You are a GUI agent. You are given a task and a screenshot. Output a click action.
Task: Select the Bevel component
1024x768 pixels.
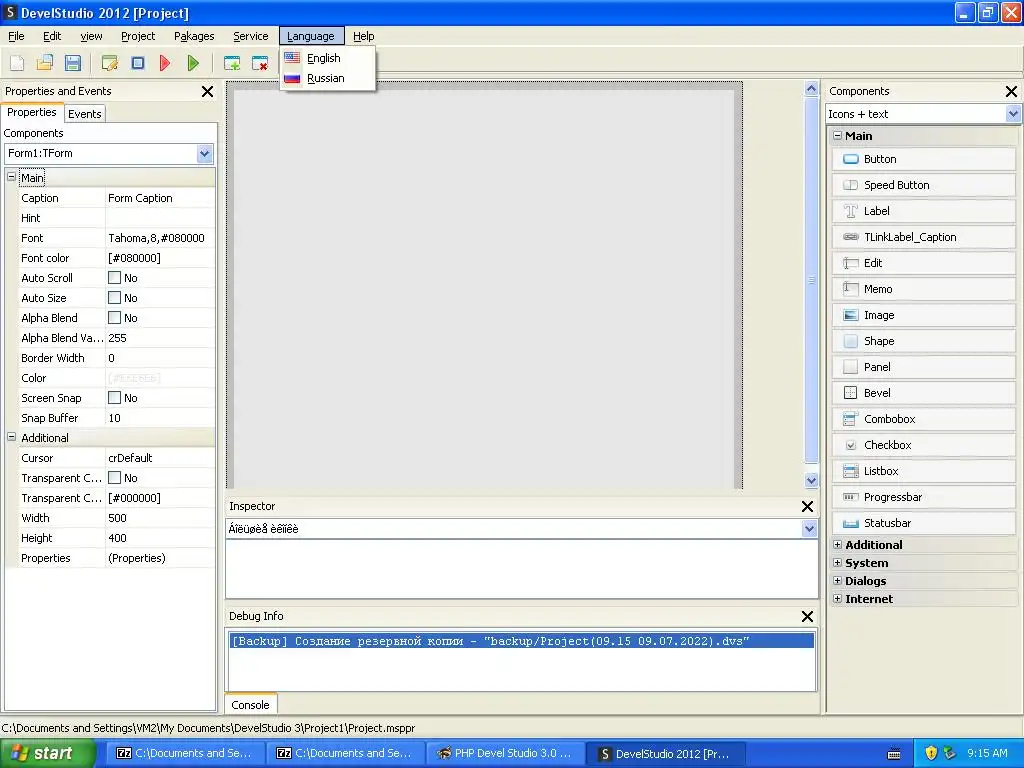(x=923, y=393)
